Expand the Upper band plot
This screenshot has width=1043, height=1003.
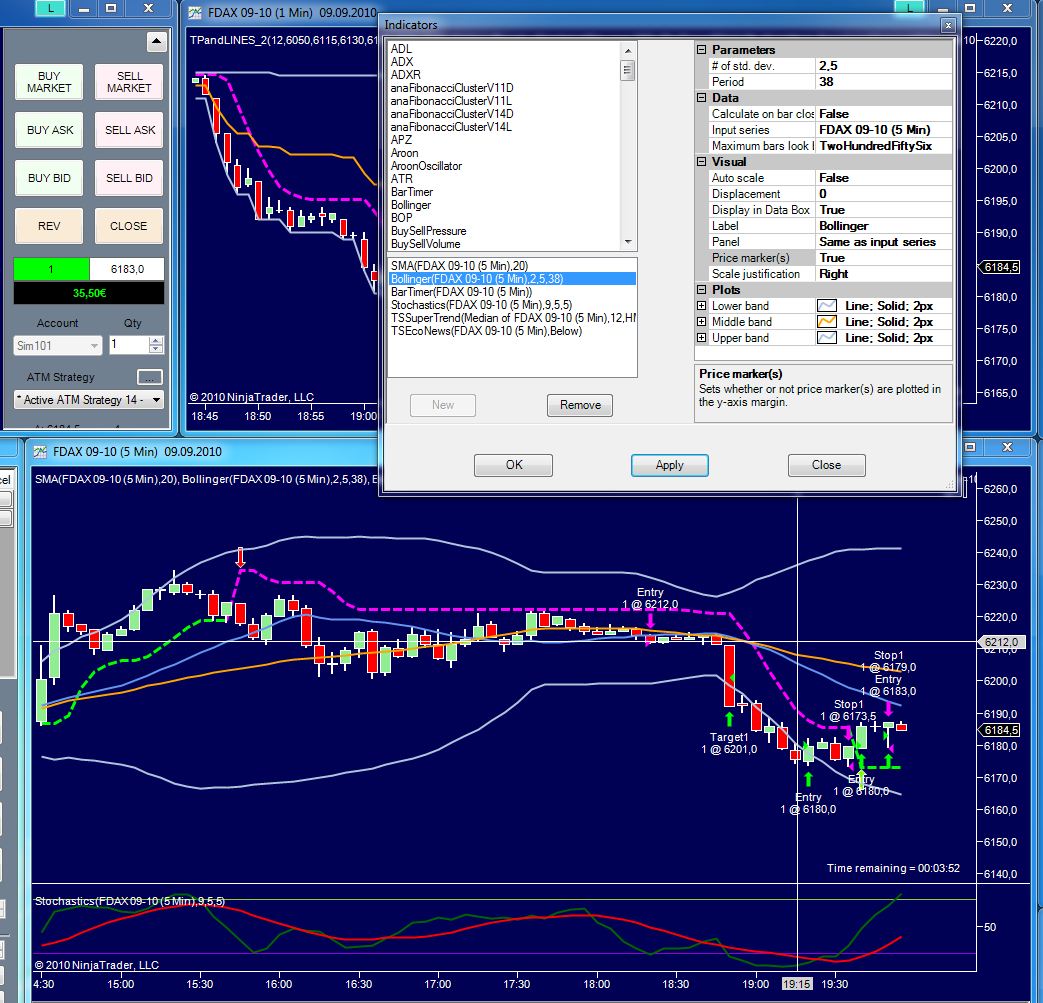[x=701, y=338]
